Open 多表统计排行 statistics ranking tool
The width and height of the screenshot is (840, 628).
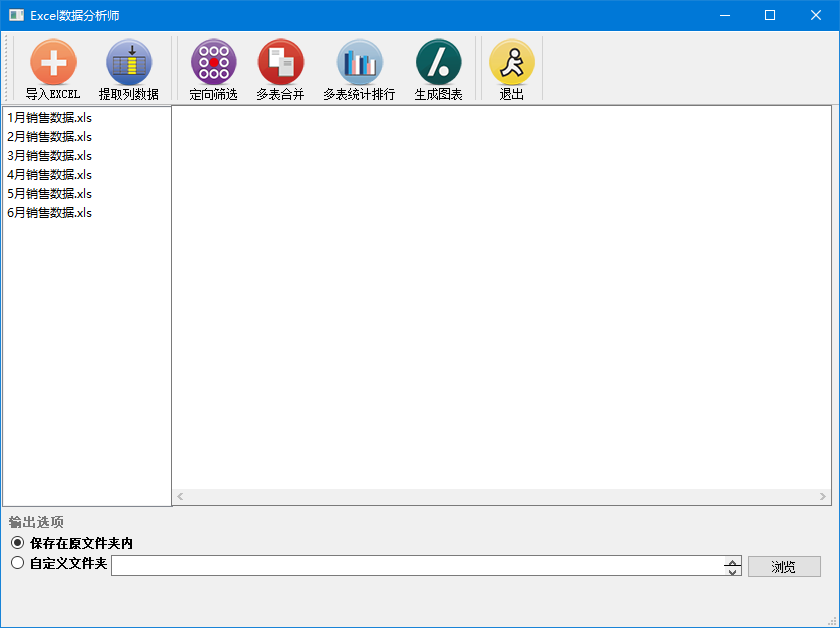tap(359, 69)
